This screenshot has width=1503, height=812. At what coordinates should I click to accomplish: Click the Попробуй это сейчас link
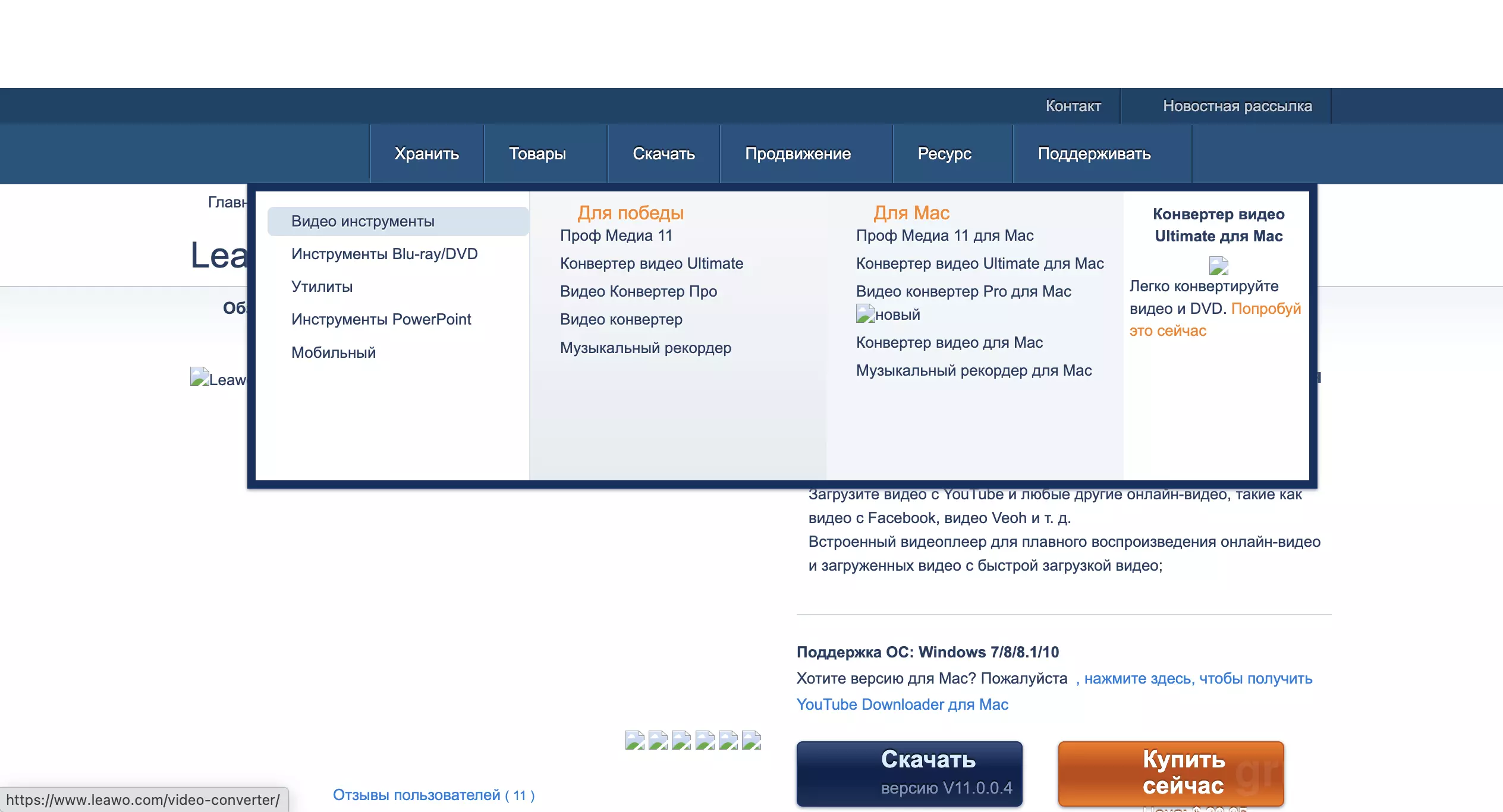(x=1215, y=319)
